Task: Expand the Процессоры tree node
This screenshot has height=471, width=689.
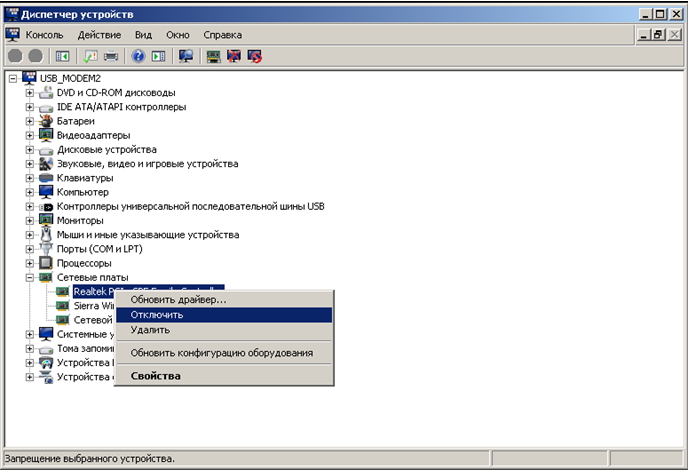Action: 30,263
